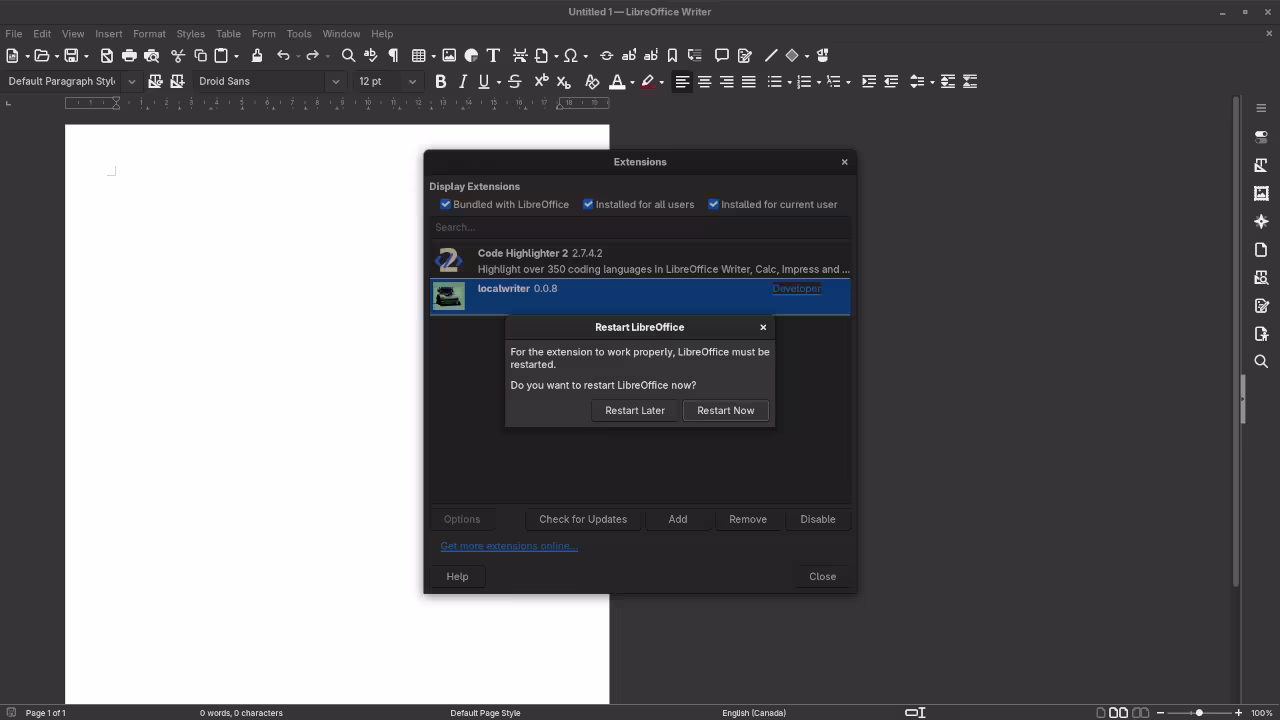Export directly as PDF
Screen dimensions: 1280x720
coord(107,55)
